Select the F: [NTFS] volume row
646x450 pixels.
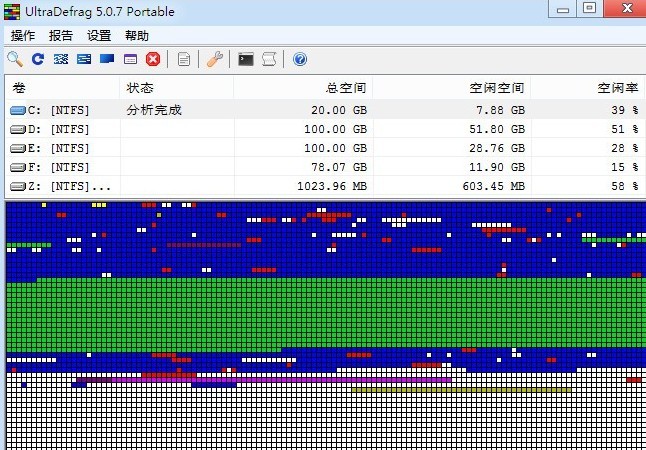coord(325,167)
